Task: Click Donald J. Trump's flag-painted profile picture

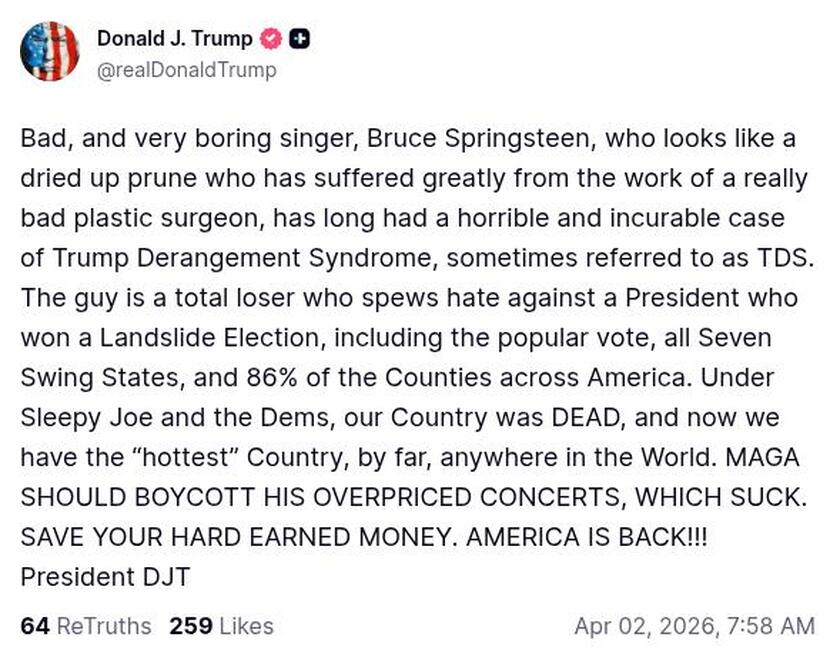Action: [50, 50]
